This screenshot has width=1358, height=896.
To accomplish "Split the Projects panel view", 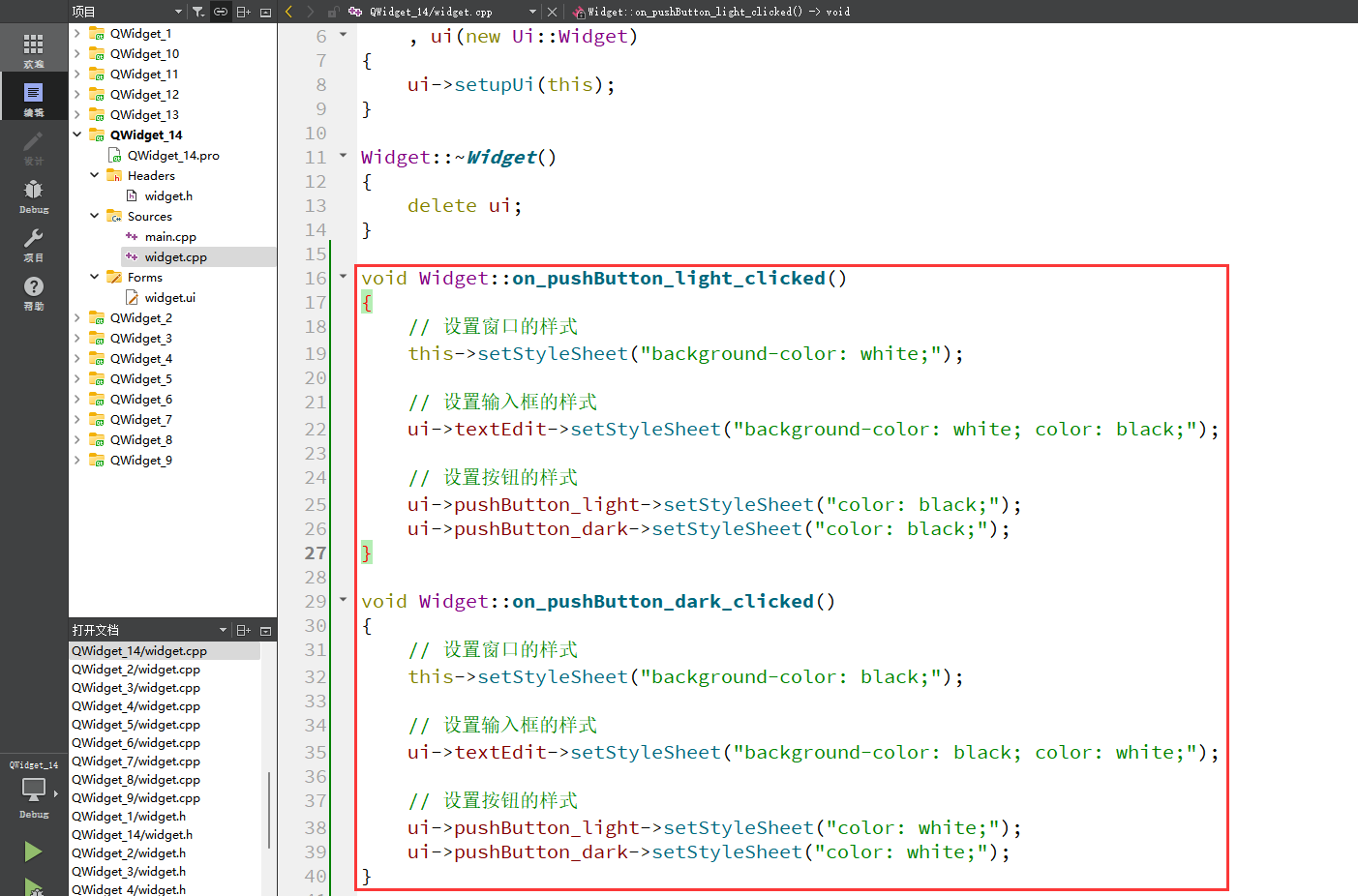I will click(x=243, y=12).
